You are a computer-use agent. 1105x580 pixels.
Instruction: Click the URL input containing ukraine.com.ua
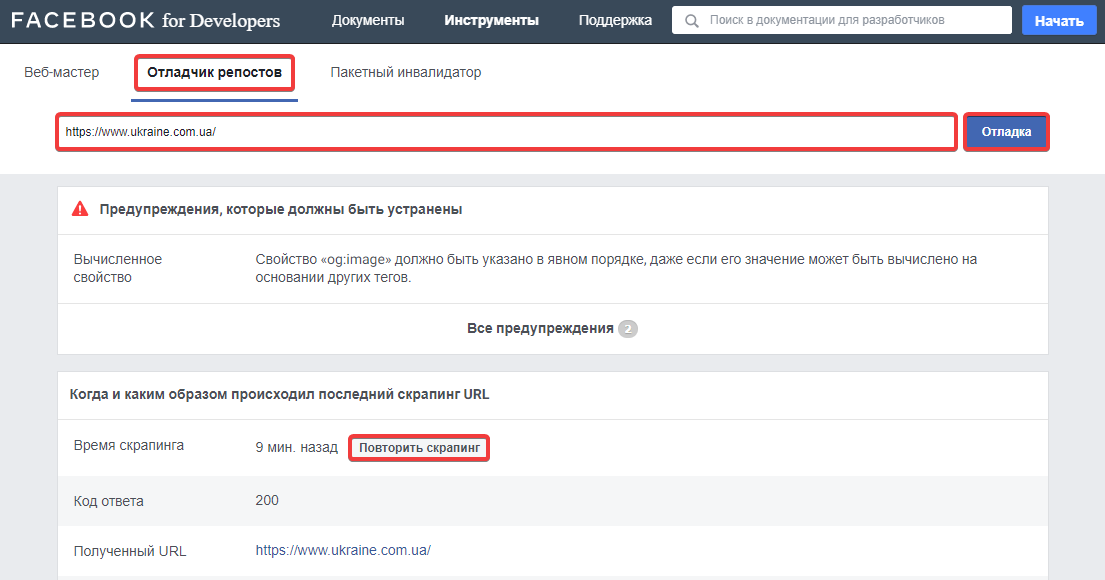(x=505, y=131)
